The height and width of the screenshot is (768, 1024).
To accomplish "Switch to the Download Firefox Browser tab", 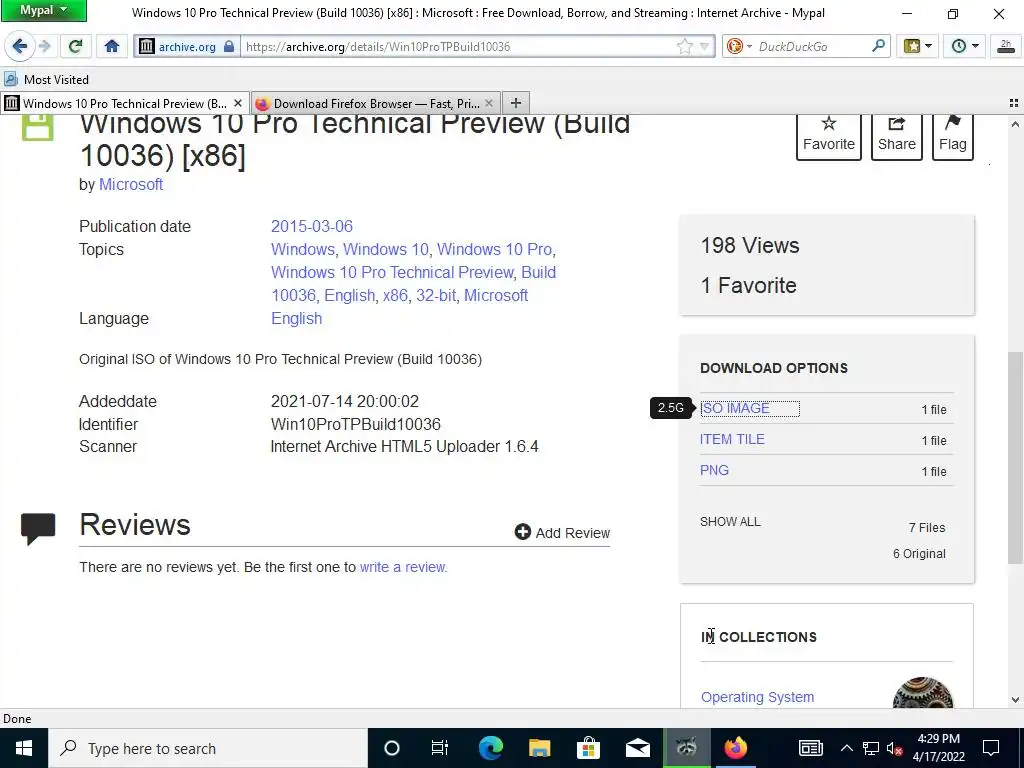I will (x=376, y=103).
